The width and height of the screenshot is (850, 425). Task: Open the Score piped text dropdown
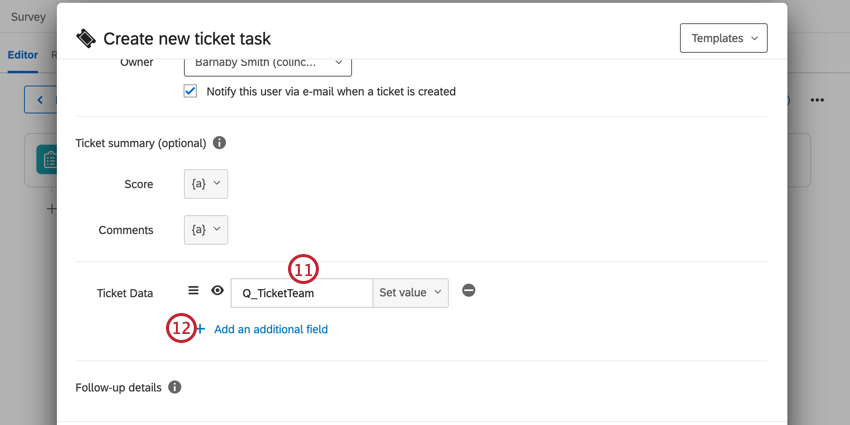206,184
